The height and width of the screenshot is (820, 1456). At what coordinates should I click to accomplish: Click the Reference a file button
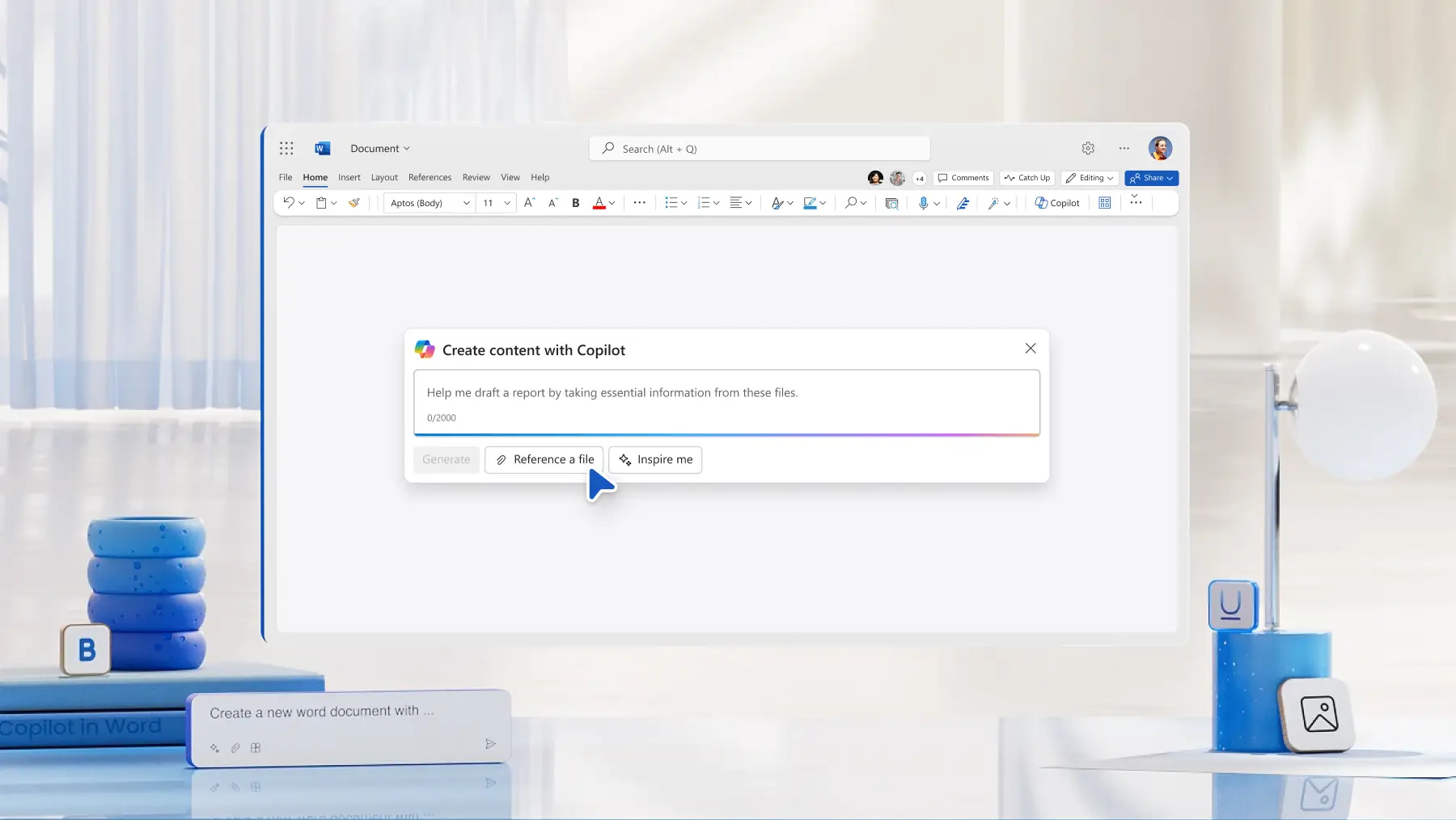(x=544, y=459)
